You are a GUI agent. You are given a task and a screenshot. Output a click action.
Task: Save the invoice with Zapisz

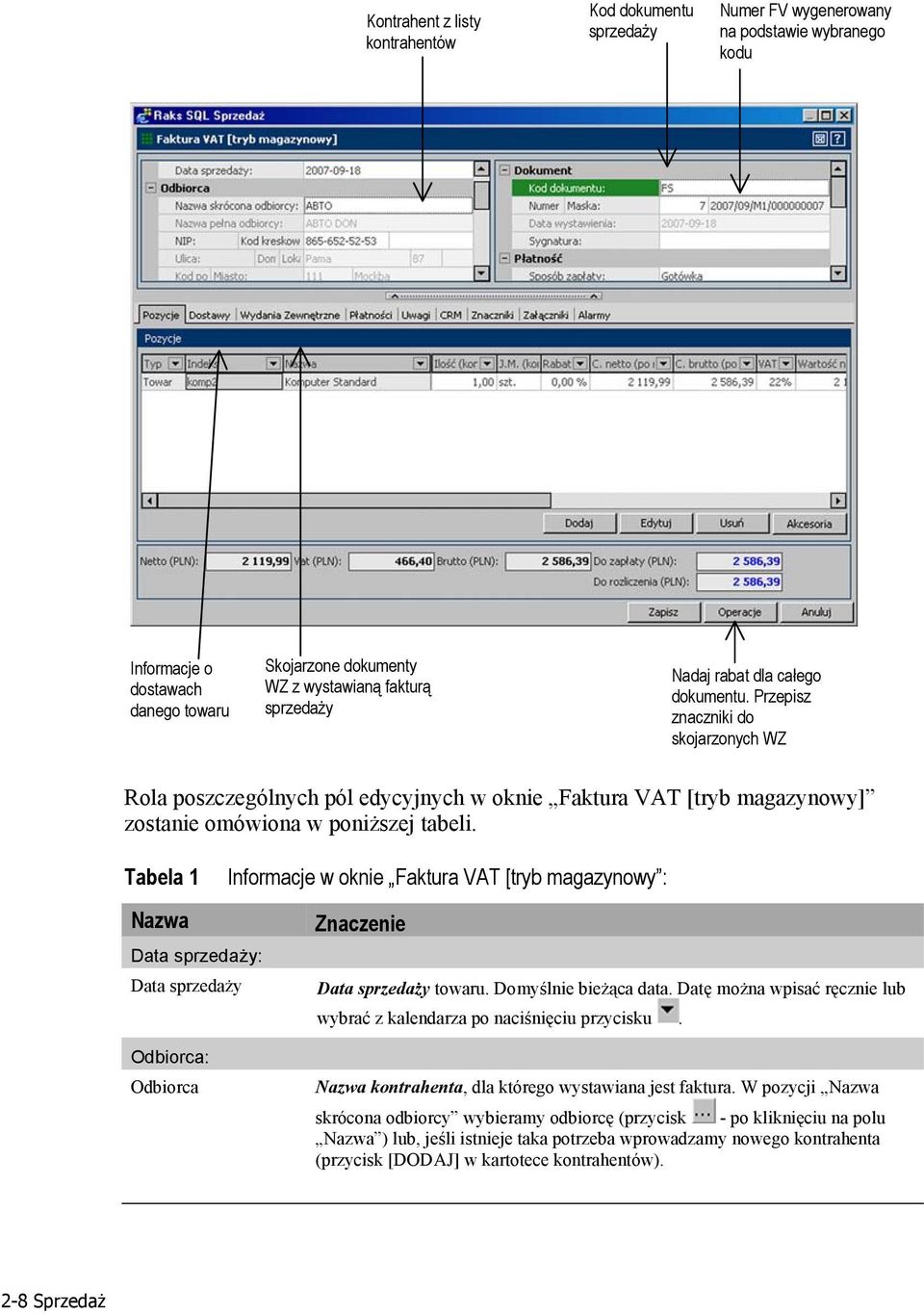(662, 612)
